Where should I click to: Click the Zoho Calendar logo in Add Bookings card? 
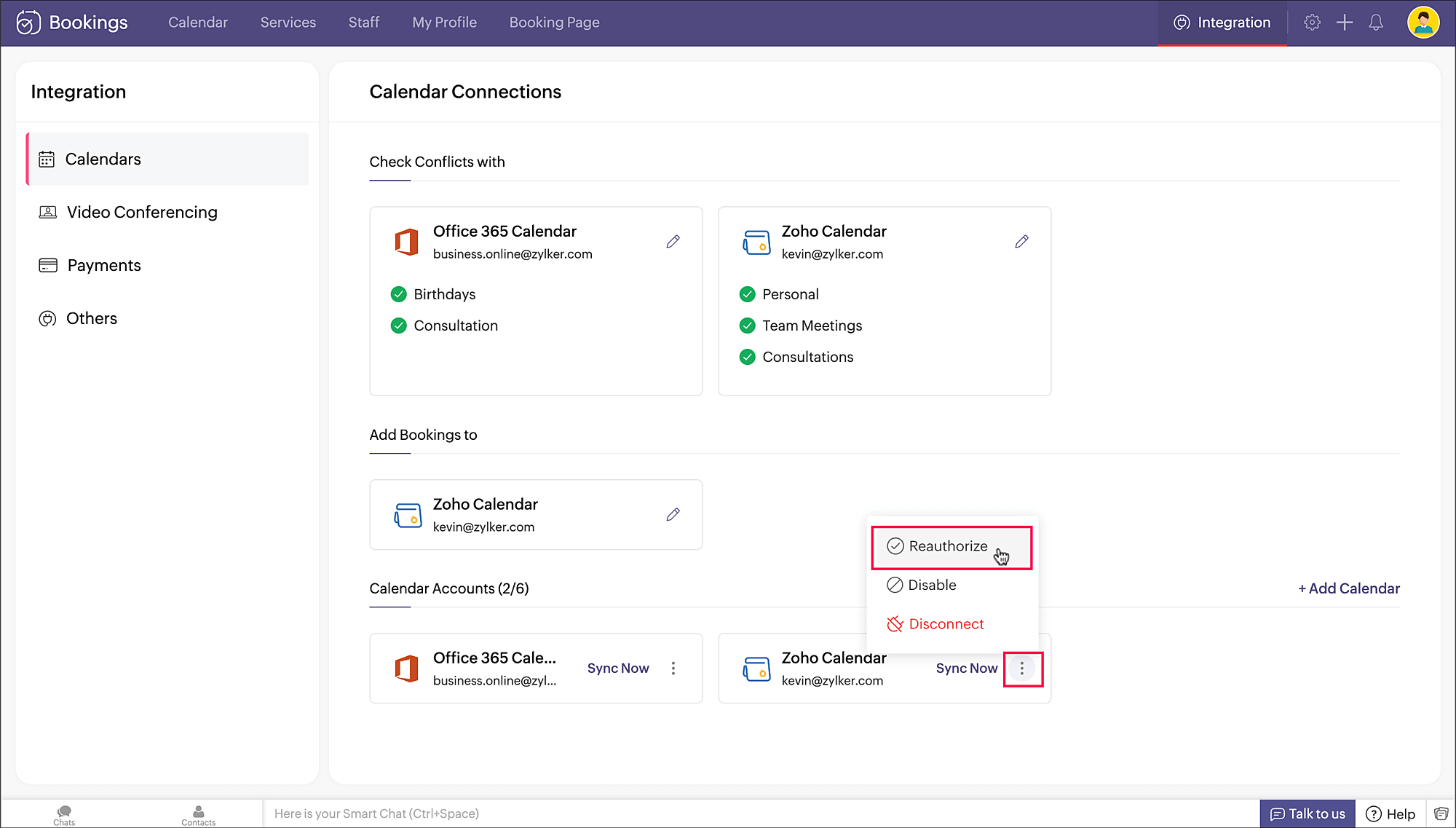(408, 516)
